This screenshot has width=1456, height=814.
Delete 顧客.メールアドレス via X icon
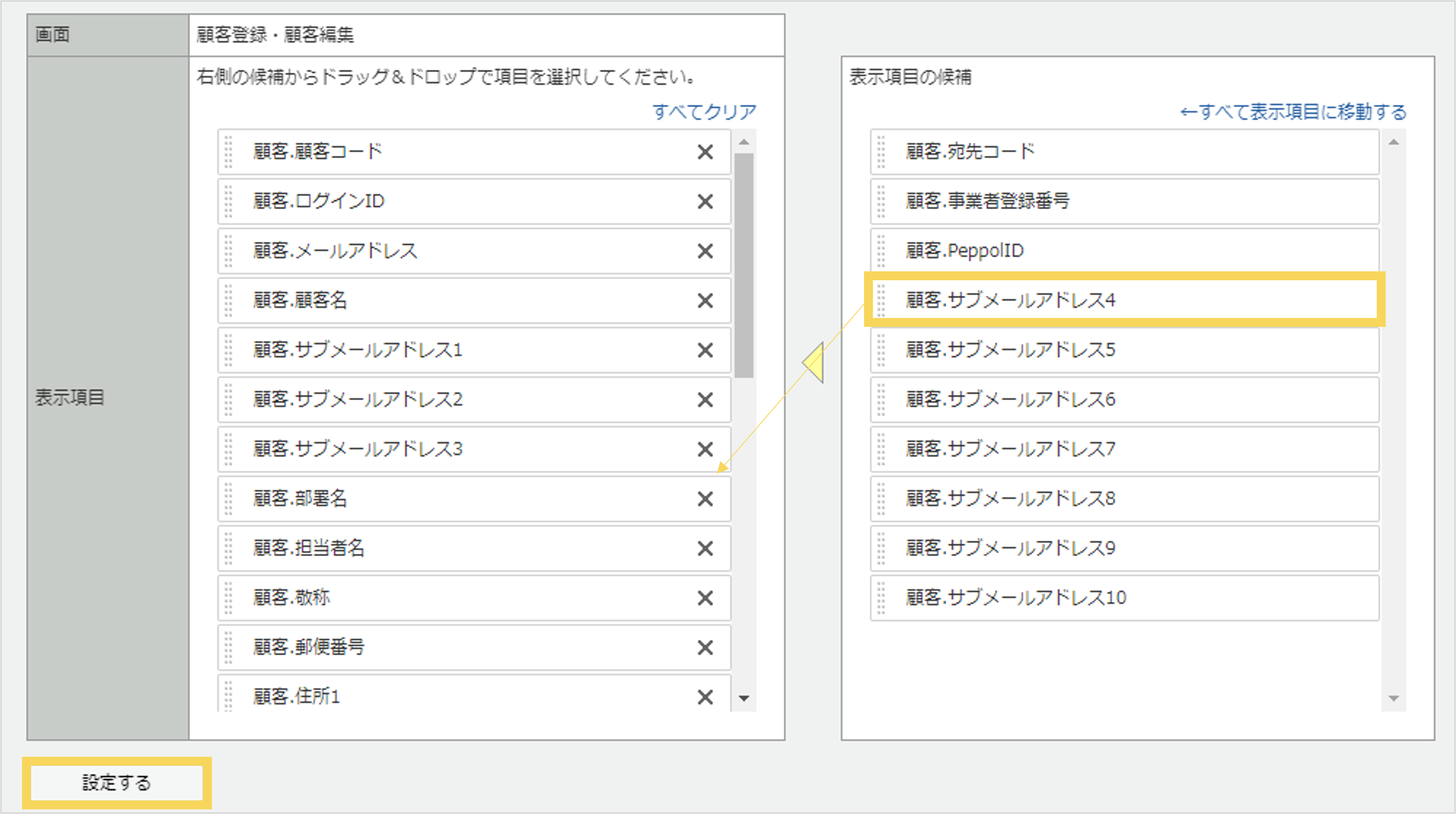coord(705,251)
